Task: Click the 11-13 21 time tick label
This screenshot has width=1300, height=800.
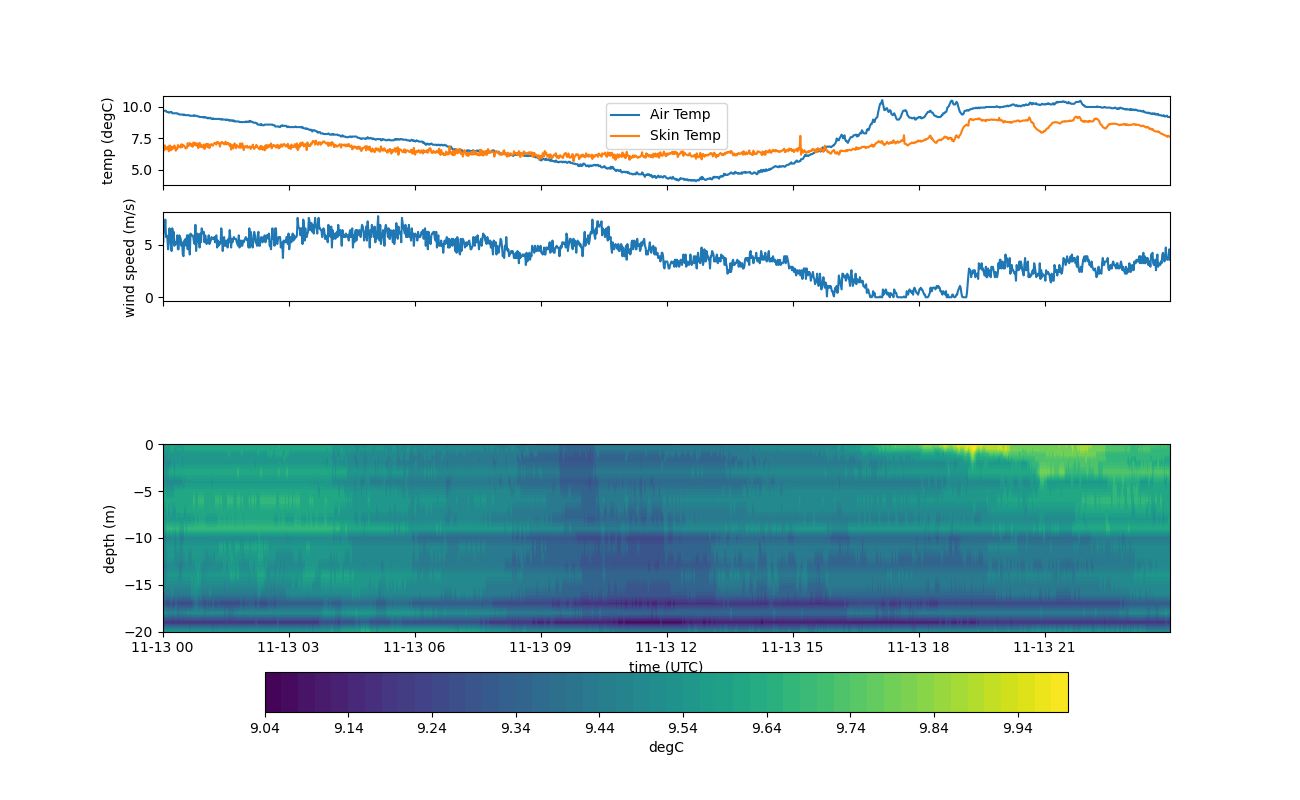Action: (x=1045, y=648)
